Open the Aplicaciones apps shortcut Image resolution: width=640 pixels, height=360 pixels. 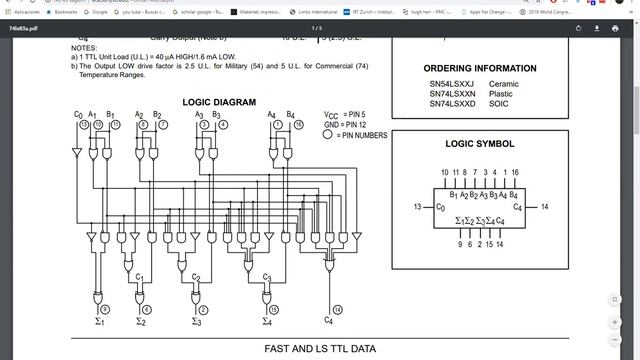(x=23, y=12)
